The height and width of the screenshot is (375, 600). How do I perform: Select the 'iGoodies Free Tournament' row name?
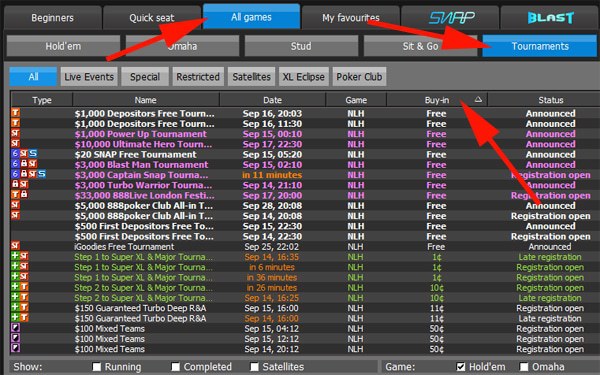pos(124,246)
